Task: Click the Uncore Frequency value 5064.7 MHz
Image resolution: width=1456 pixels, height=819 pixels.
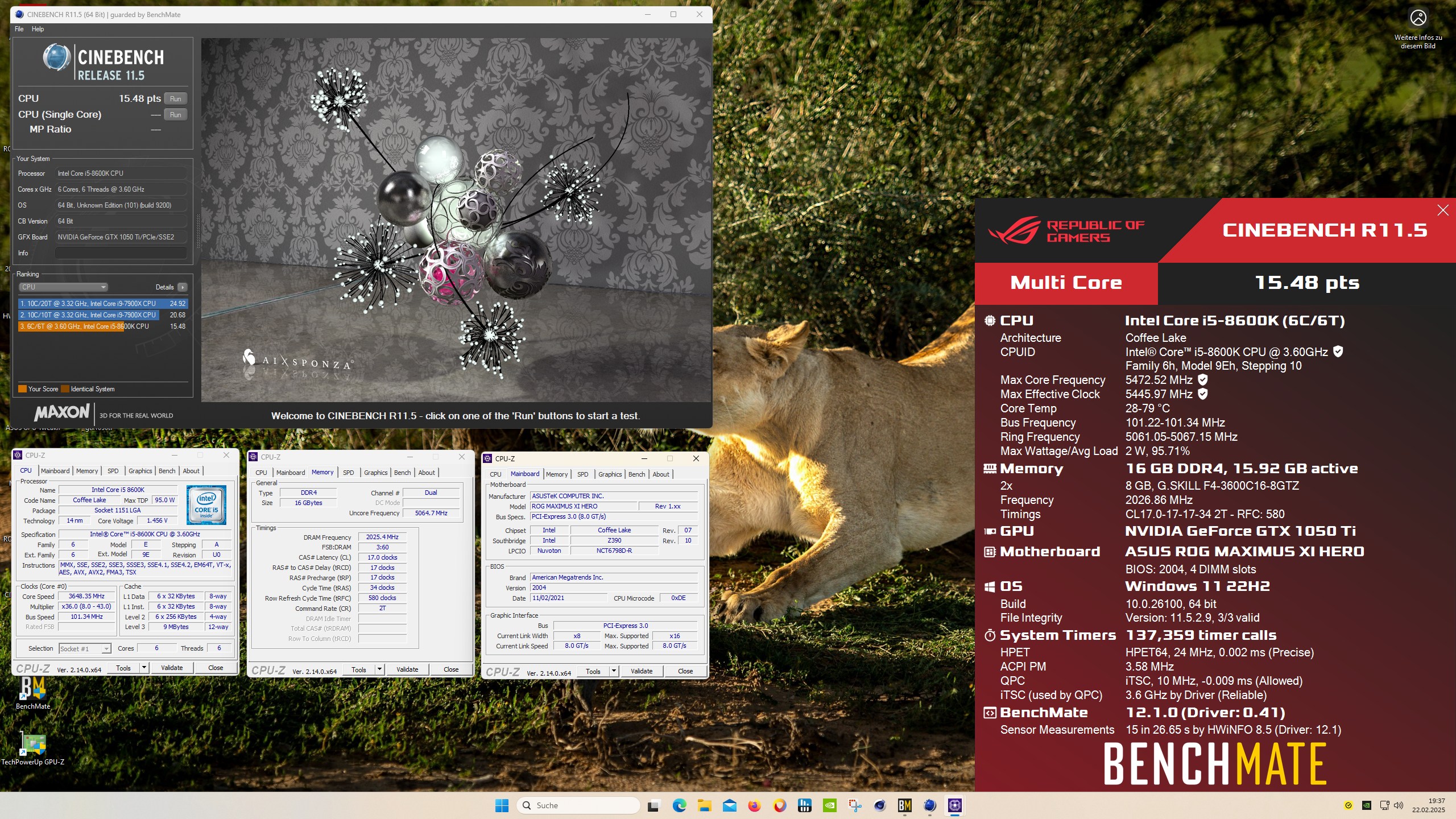Action: (432, 513)
